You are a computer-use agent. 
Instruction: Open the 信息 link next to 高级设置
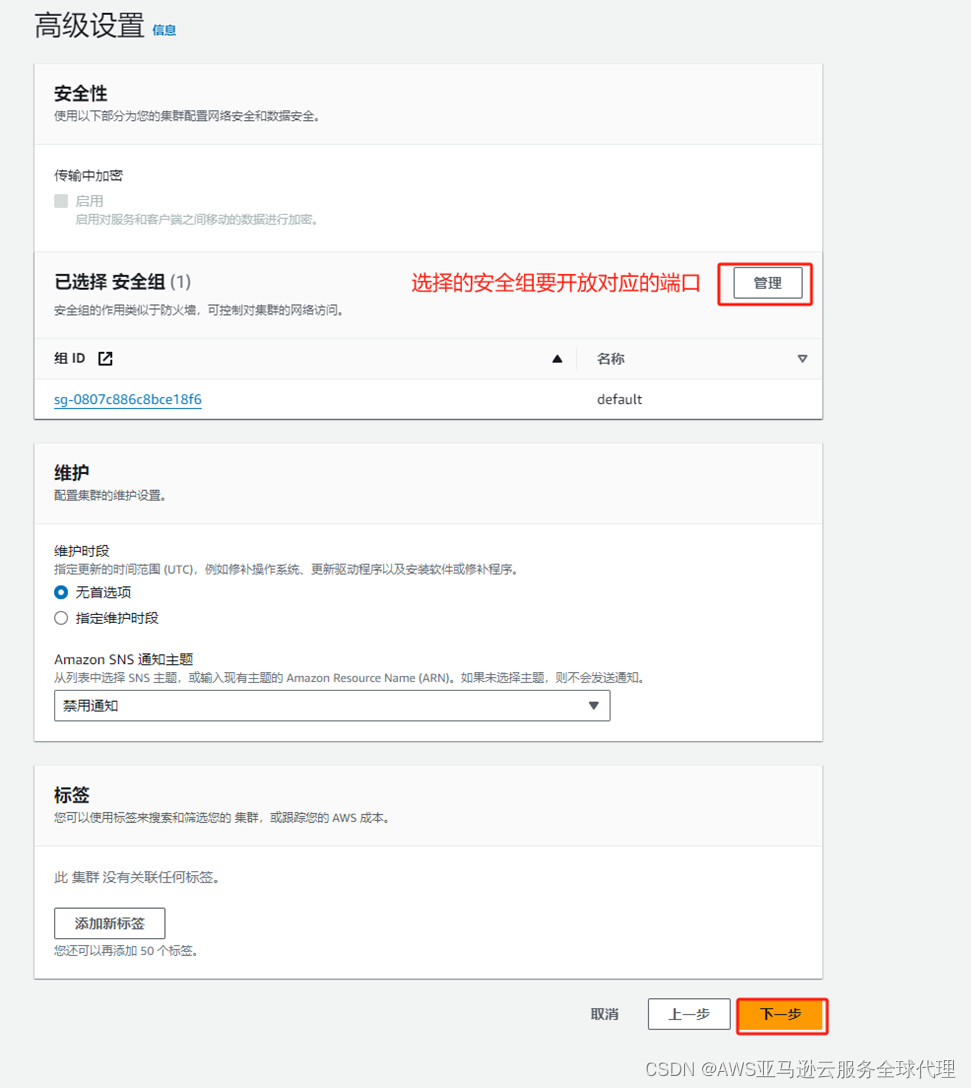click(163, 31)
